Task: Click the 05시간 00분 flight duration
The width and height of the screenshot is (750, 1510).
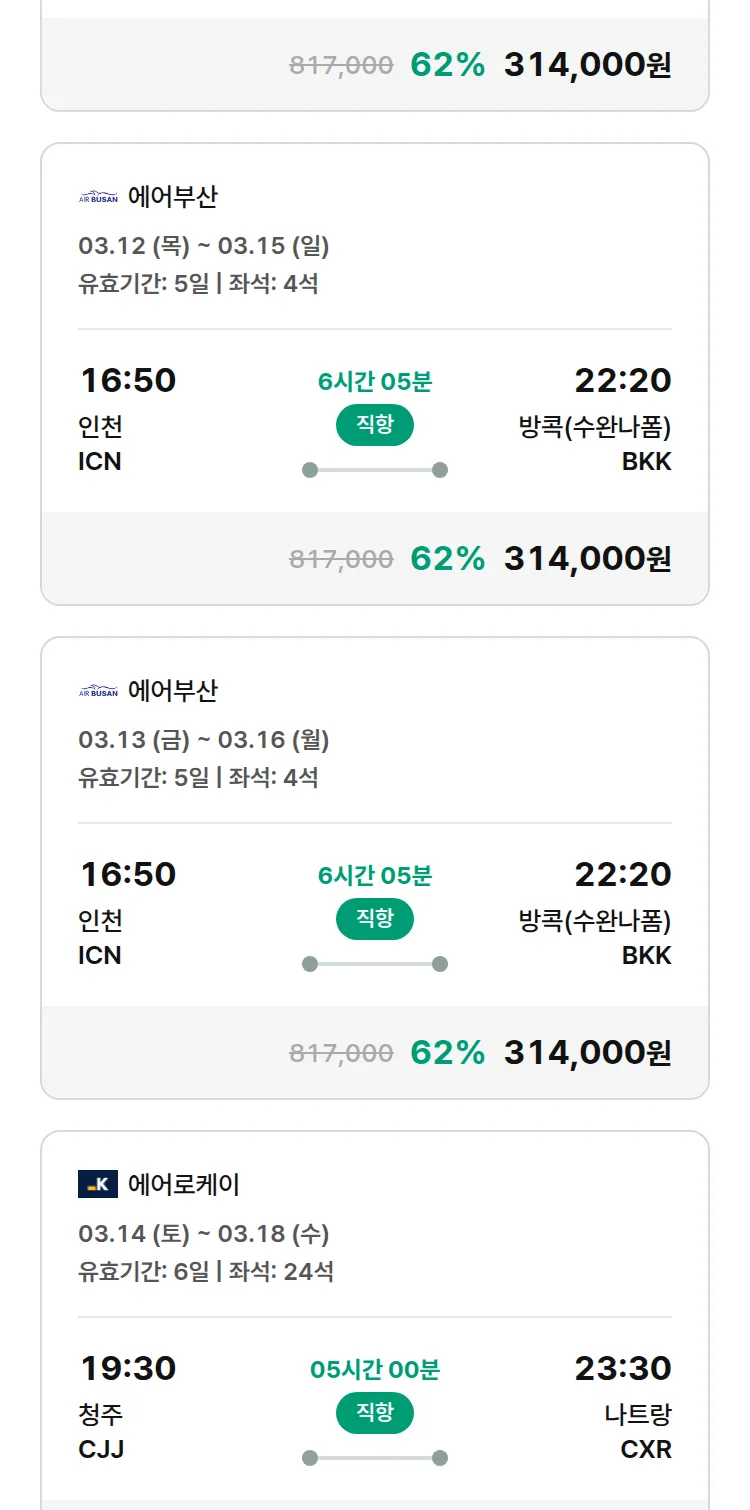Action: click(375, 1370)
